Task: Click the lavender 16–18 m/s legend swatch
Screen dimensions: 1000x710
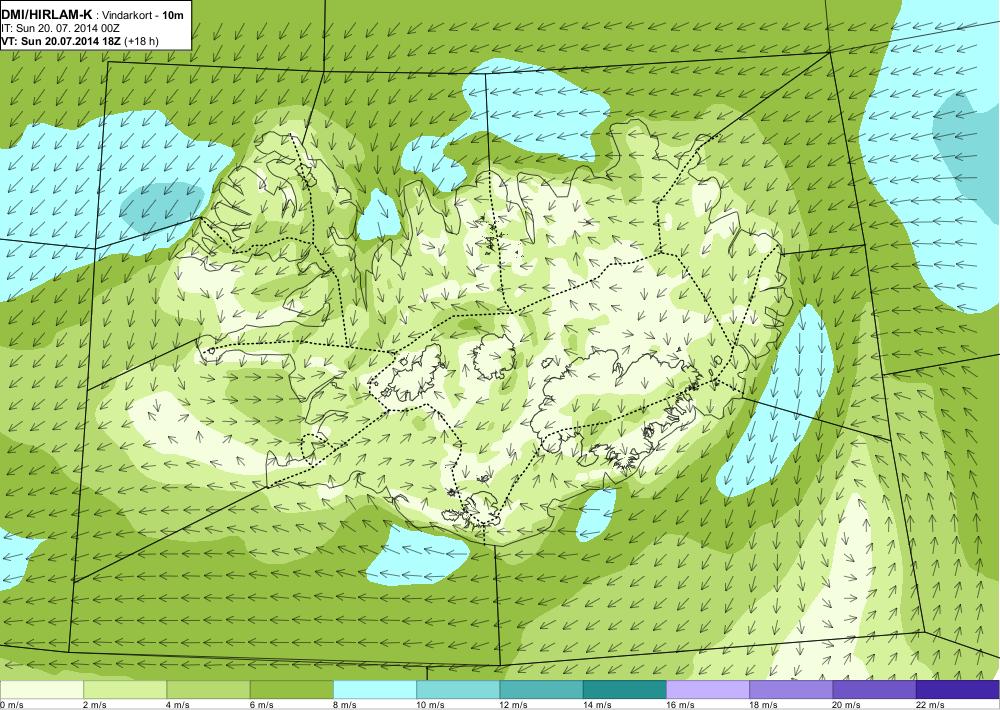Action: point(708,690)
